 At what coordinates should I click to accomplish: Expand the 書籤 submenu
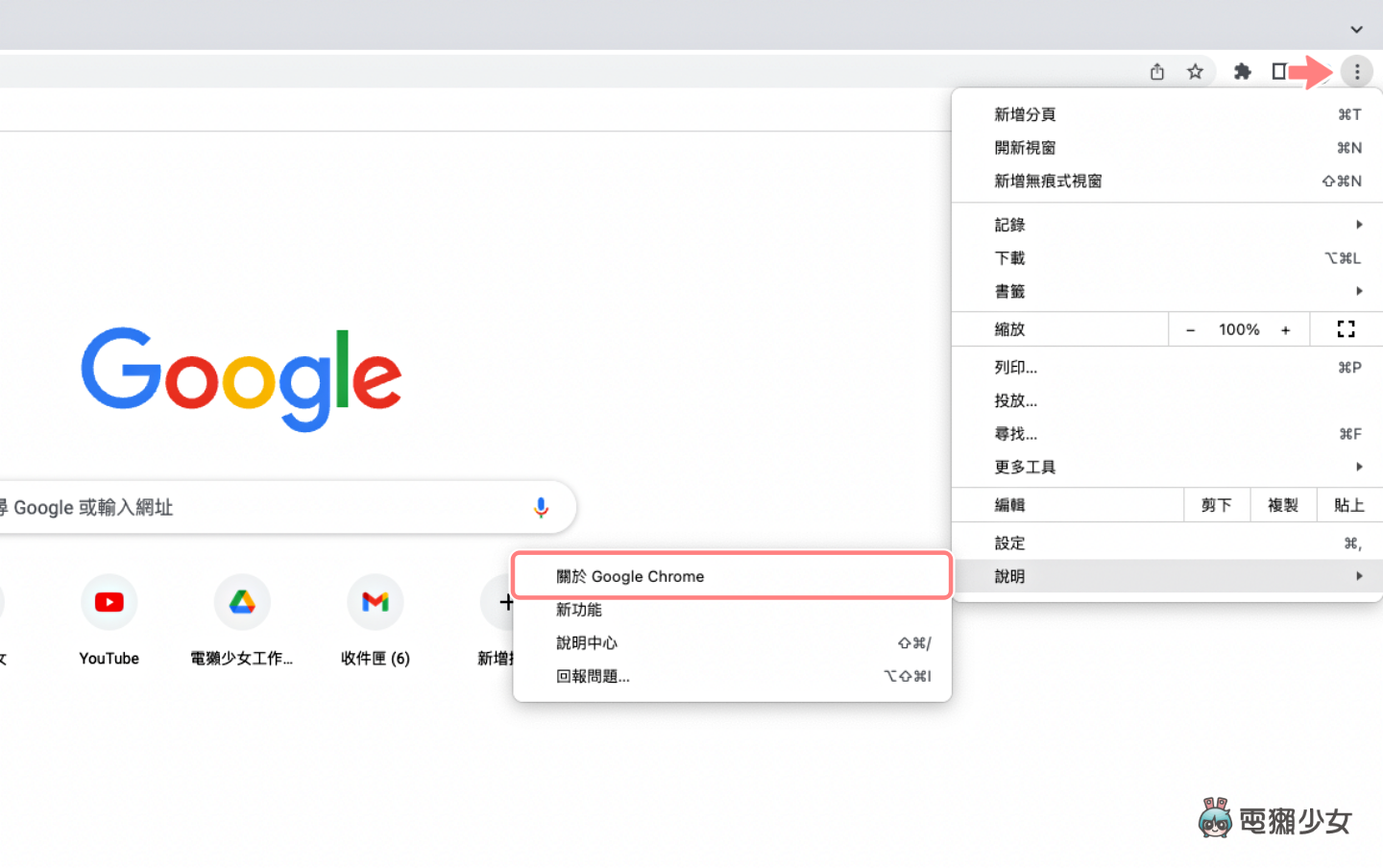[x=1009, y=291]
